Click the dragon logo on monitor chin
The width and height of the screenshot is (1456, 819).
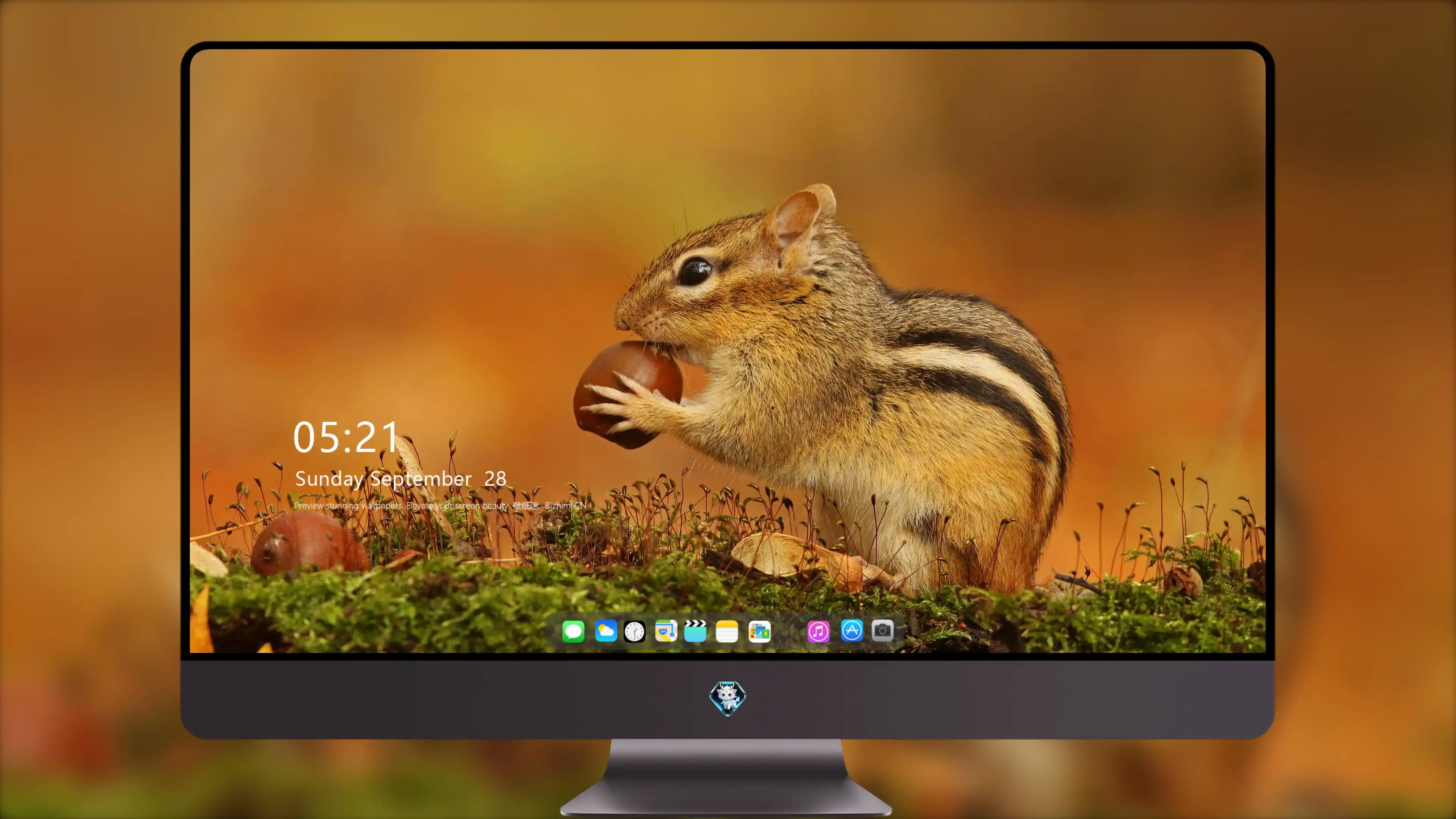[x=728, y=698]
